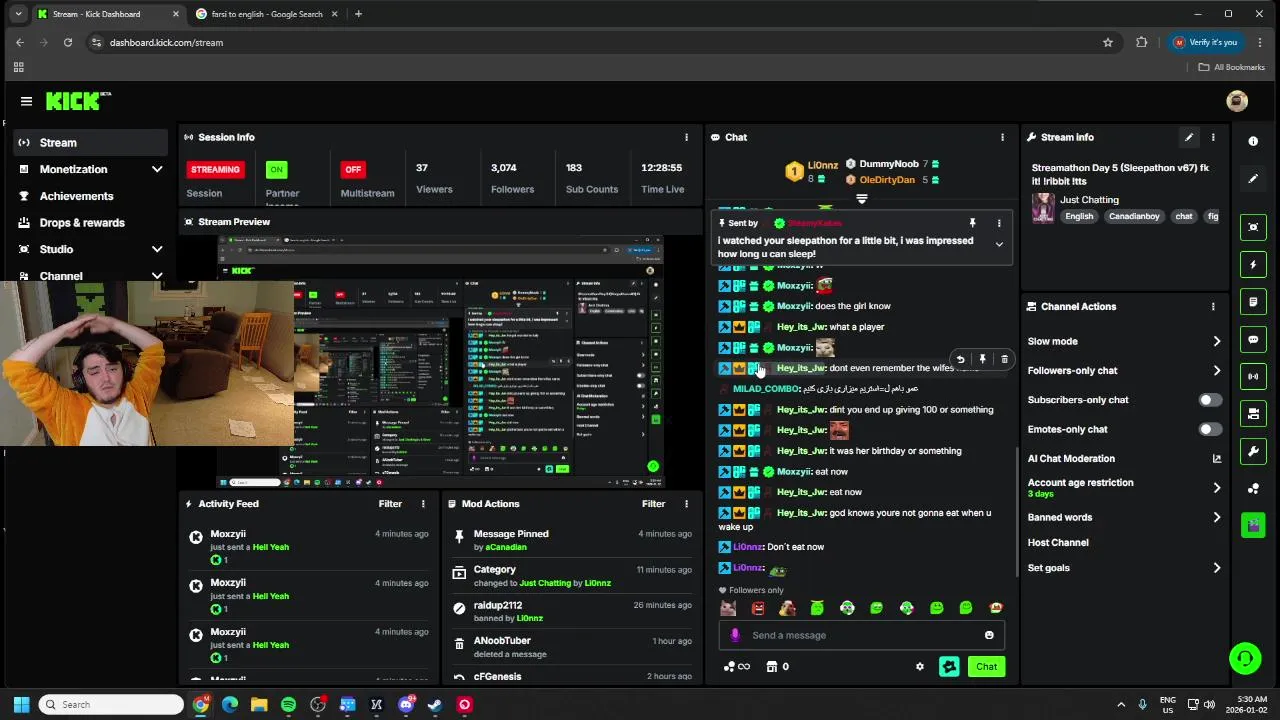This screenshot has width=1280, height=720.
Task: Open Followers-only chat settings arrow
Action: click(x=1217, y=371)
